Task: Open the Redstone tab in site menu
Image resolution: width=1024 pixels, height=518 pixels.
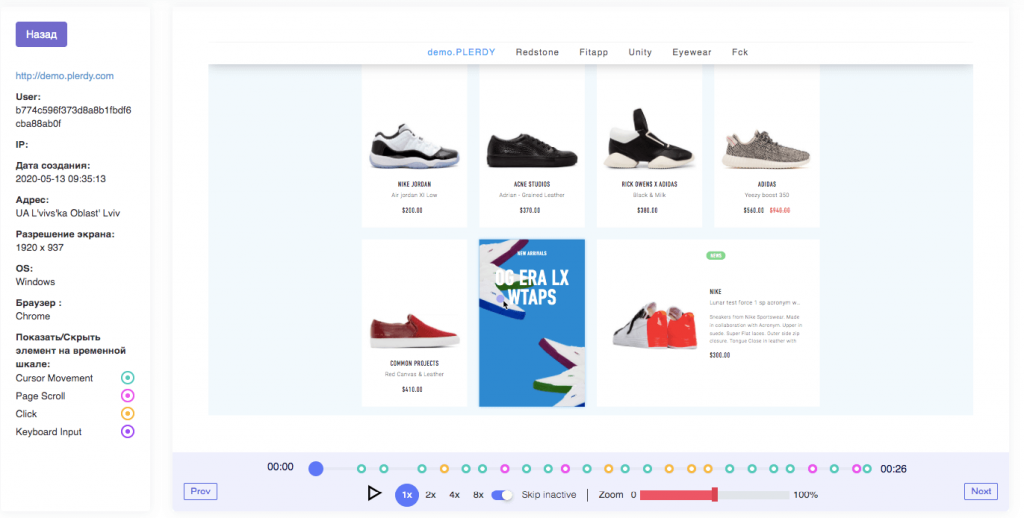Action: tap(537, 52)
